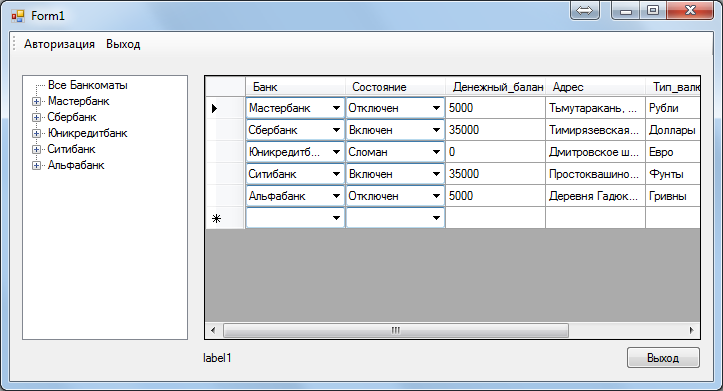Select Юникредитбанк label in tree

point(88,133)
